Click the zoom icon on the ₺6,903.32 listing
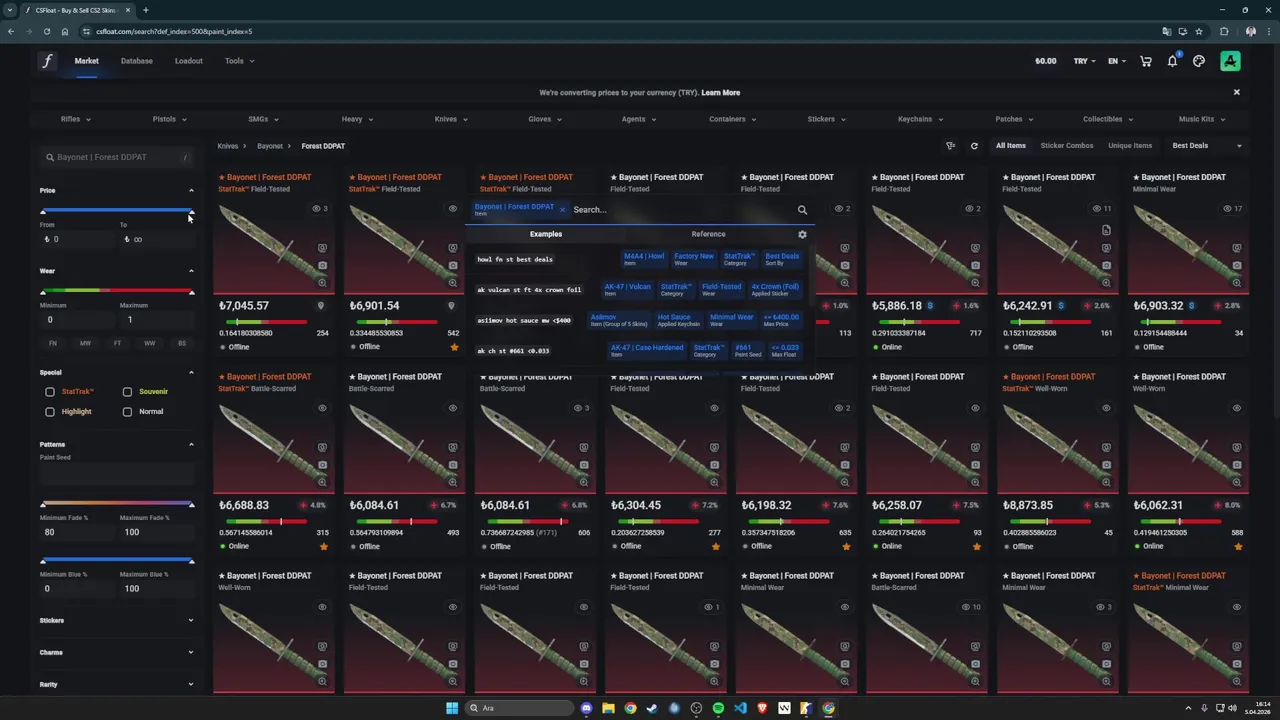Screen dimensions: 1280x720 1237,284
